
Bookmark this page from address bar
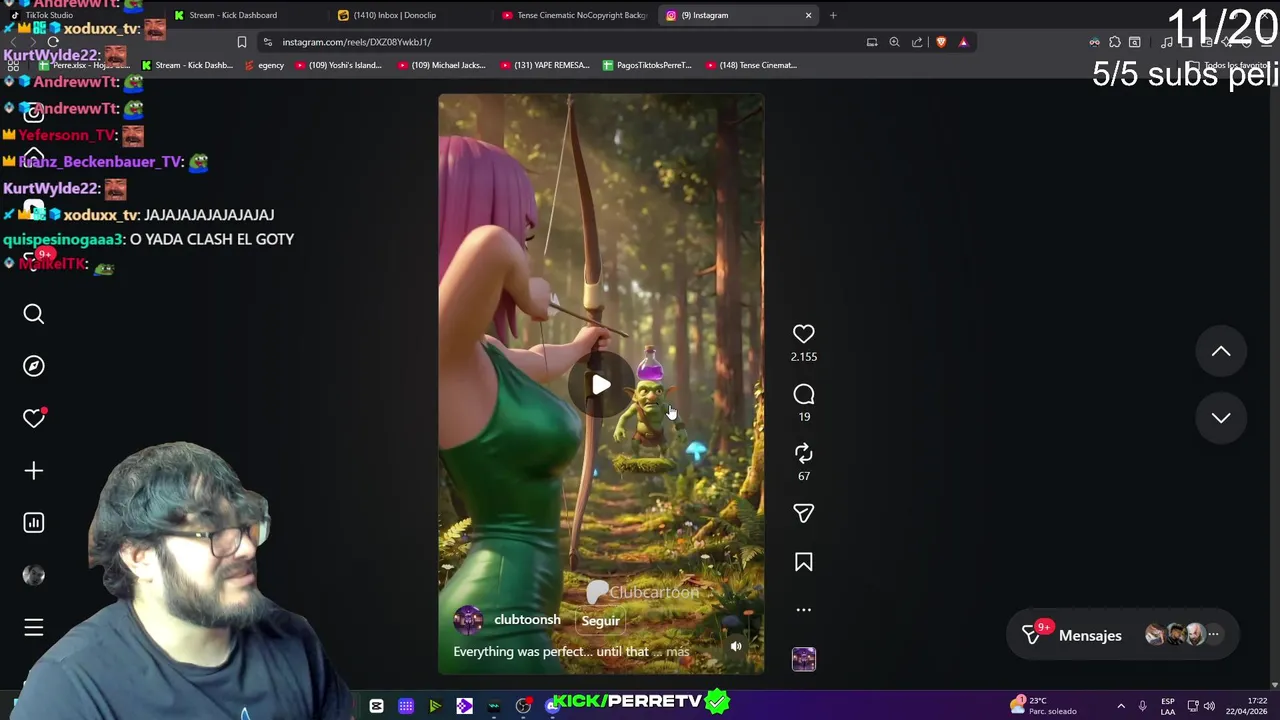coord(241,42)
